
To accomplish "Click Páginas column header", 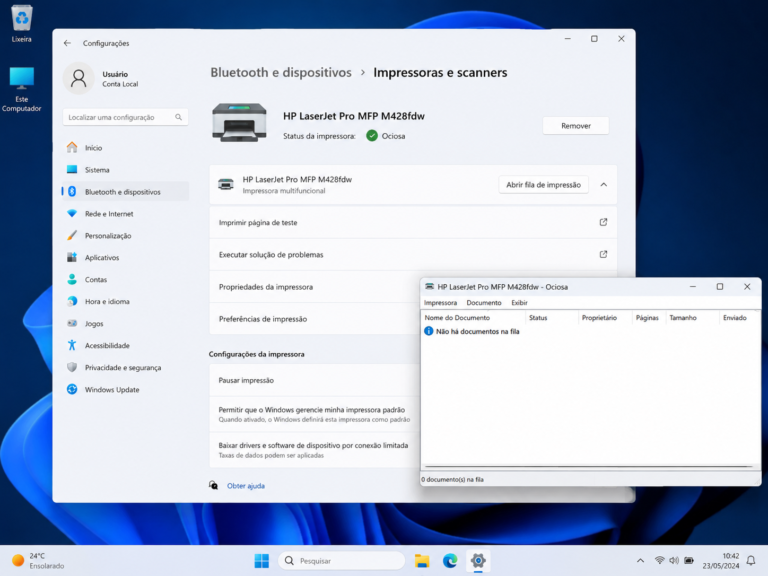I will pos(649,318).
